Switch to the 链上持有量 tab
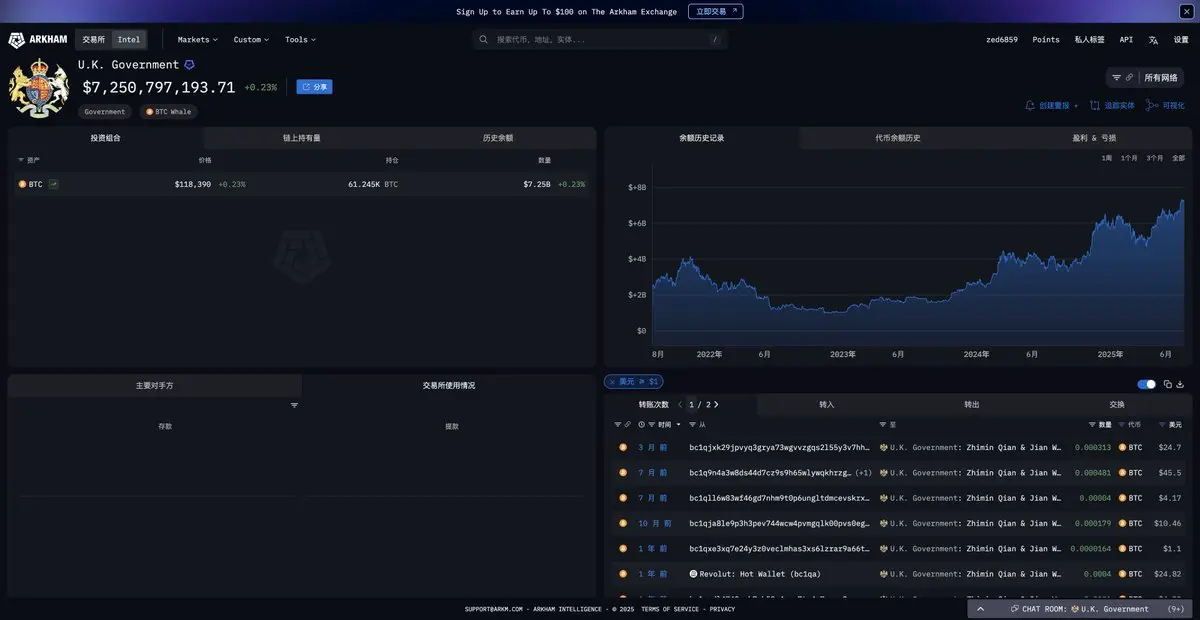Viewport: 1200px width, 620px height. [x=301, y=138]
